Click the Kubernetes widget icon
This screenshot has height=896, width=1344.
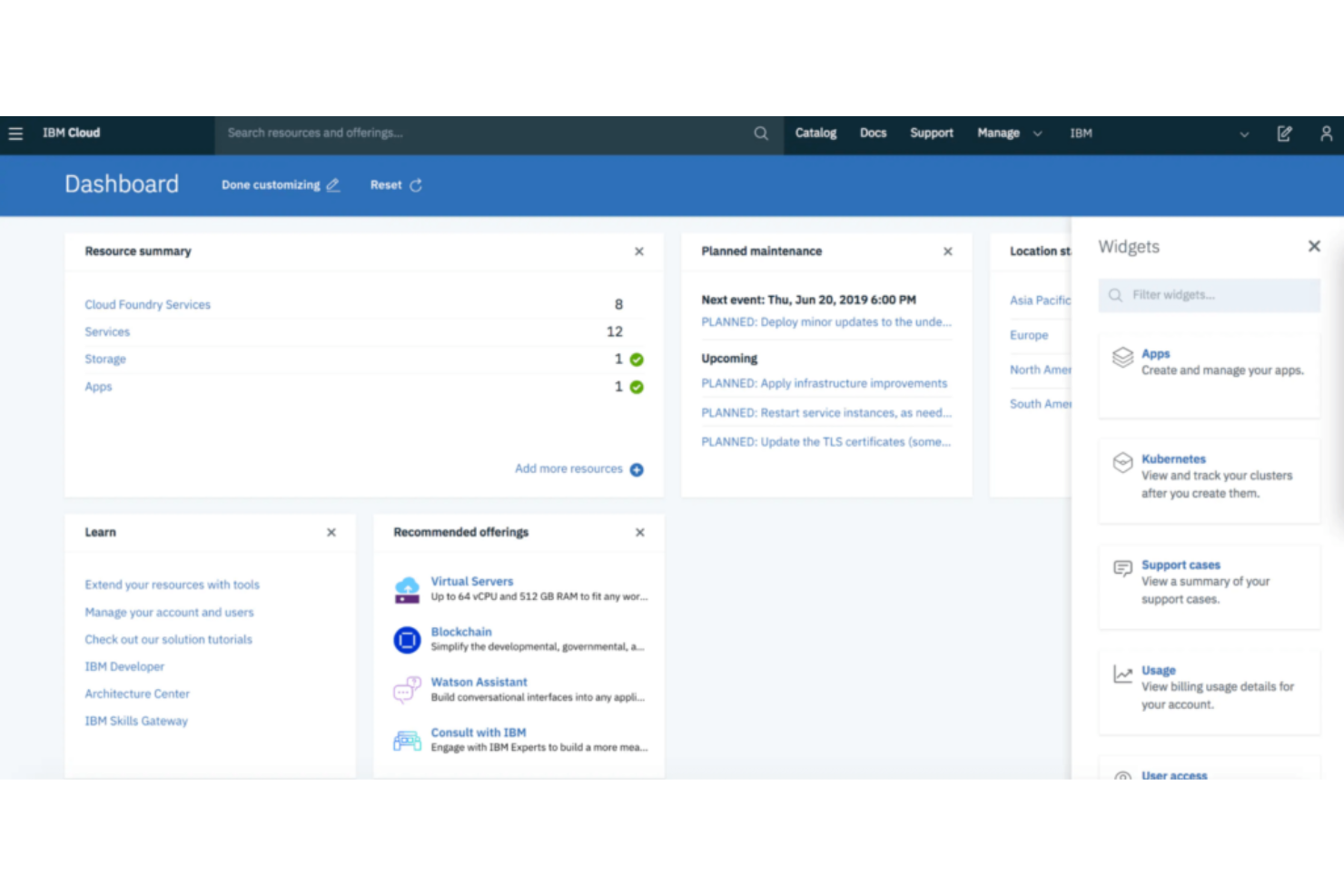click(1122, 461)
